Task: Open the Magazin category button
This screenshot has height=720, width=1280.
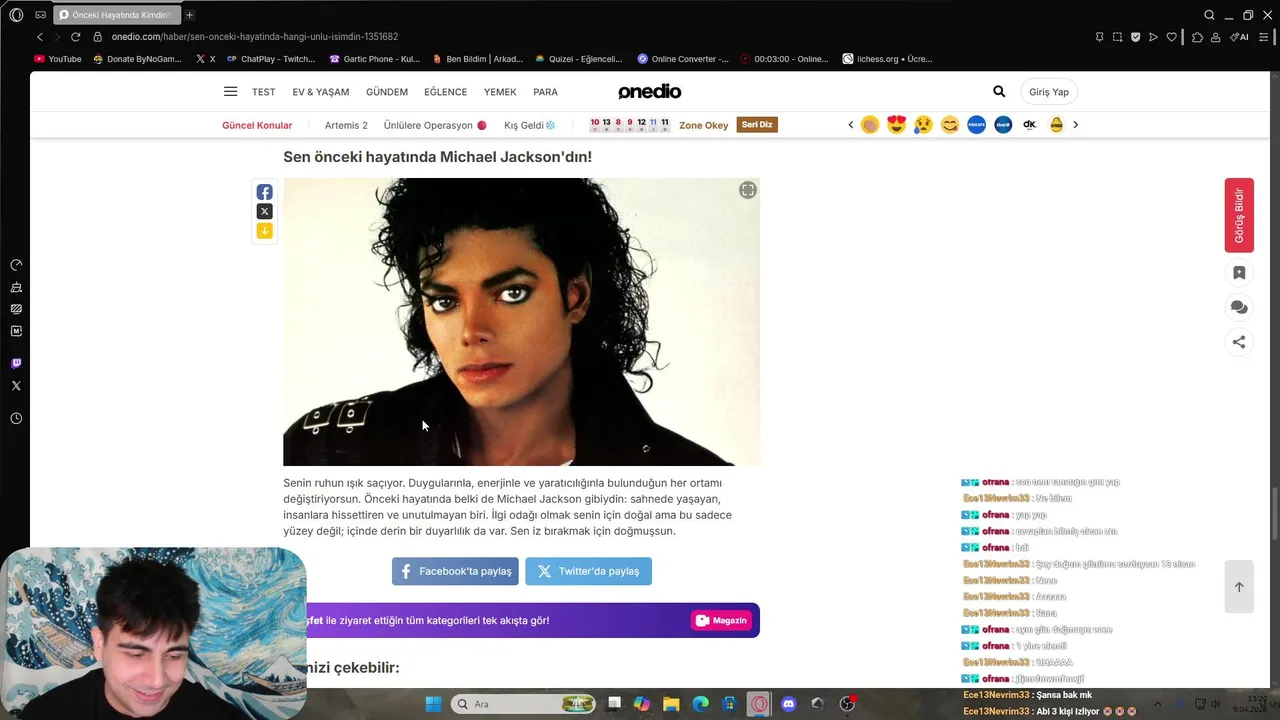Action: tap(721, 620)
